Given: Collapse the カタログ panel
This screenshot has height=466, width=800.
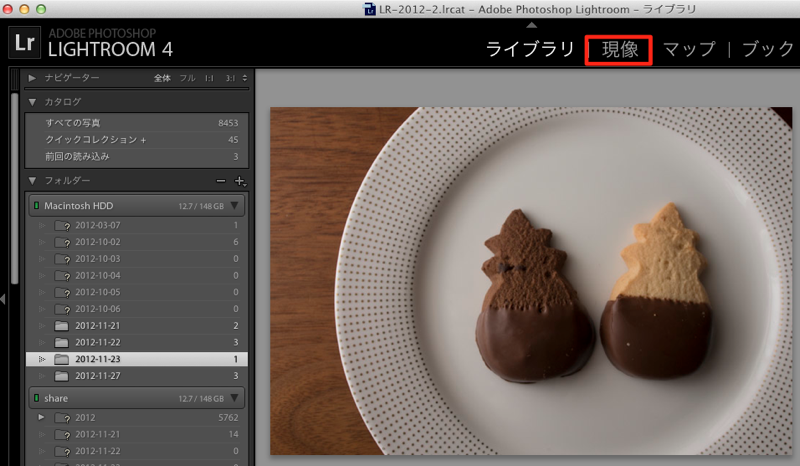Looking at the screenshot, I should pyautogui.click(x=32, y=102).
